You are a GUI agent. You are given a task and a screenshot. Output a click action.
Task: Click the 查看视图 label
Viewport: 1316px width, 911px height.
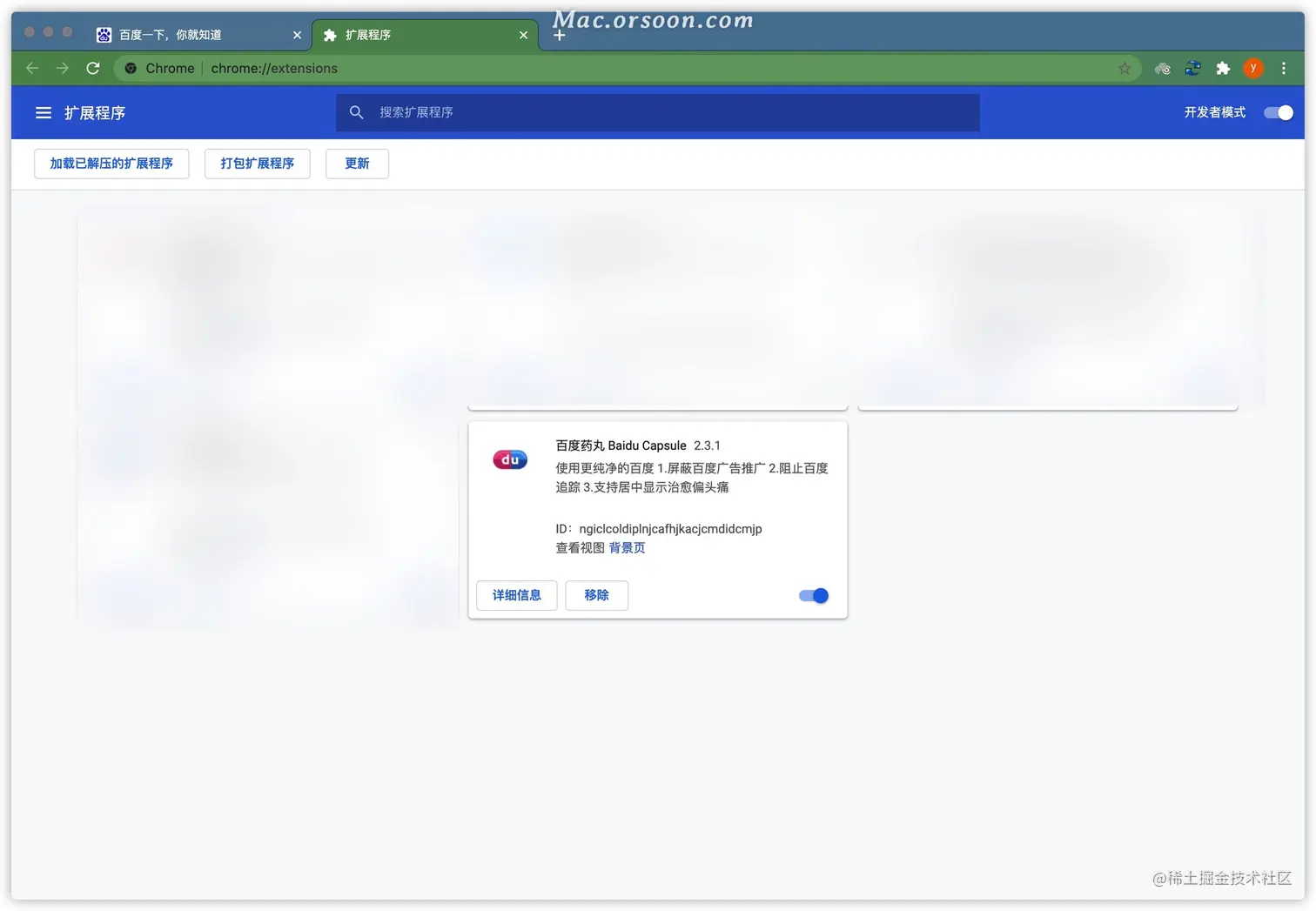pos(580,548)
